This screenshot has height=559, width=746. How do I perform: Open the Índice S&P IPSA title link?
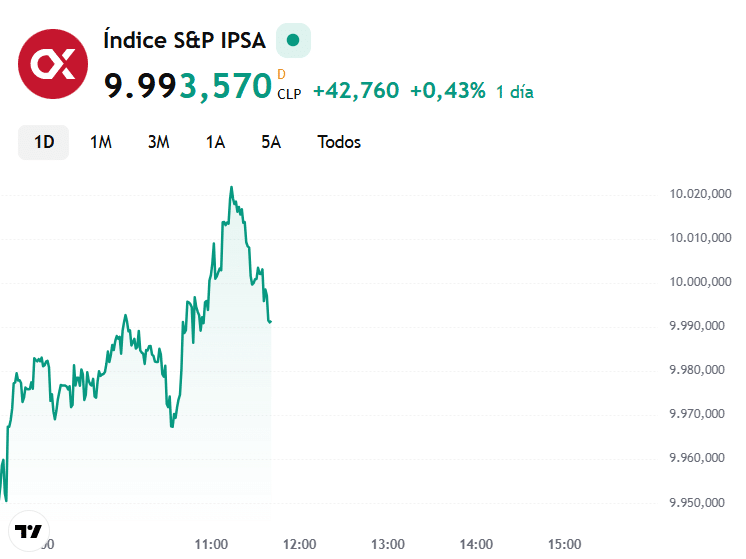tap(185, 41)
